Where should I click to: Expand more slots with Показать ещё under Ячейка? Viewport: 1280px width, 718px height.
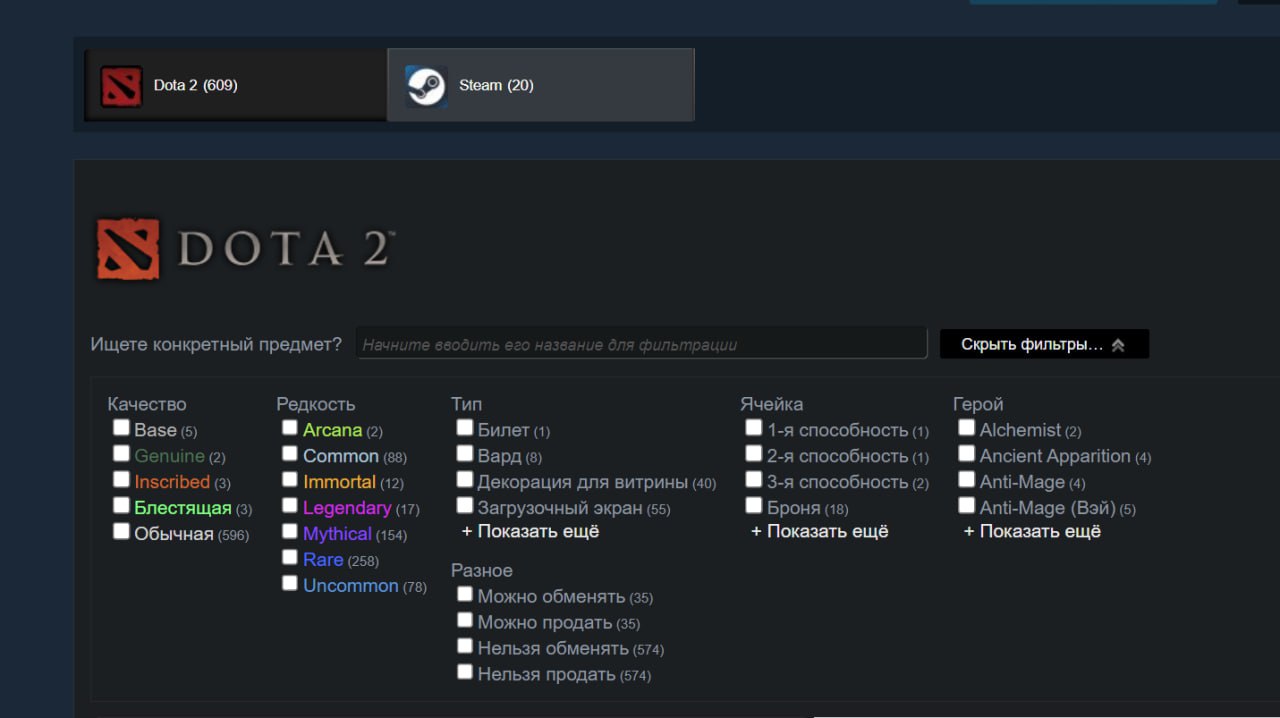pyautogui.click(x=820, y=531)
